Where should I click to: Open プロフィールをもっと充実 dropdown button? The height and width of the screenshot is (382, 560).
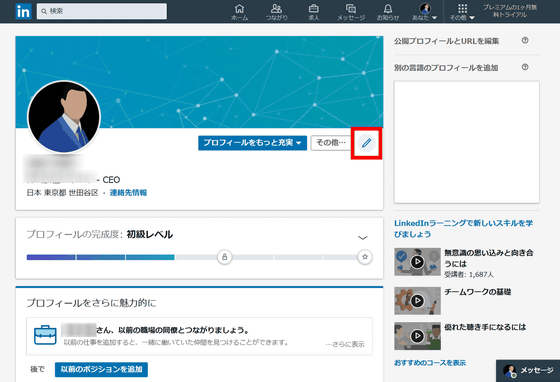(252, 143)
